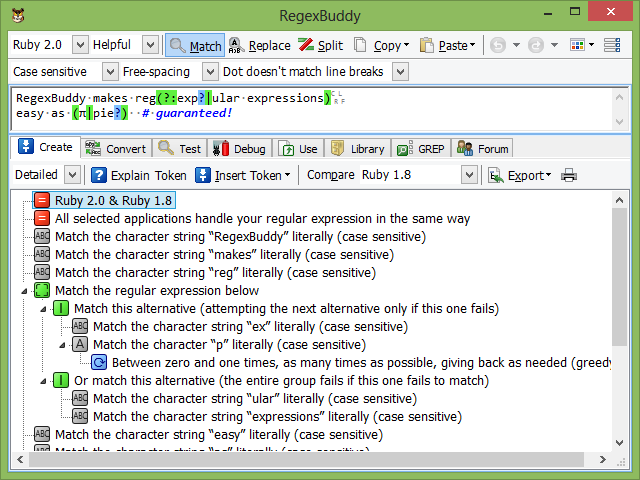Open the colored grid layout icon
The image size is (640, 480).
pos(577,45)
